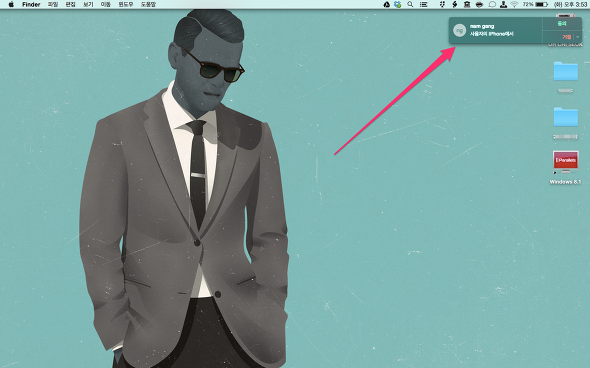Click the 'ng' caller avatar in notification

click(459, 30)
